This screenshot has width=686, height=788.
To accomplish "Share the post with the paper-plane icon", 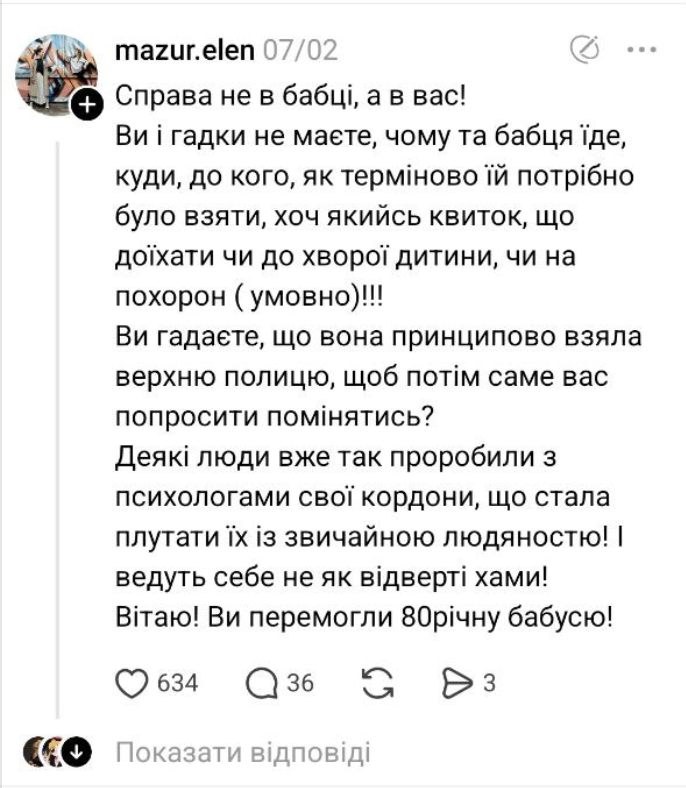I will tap(455, 683).
